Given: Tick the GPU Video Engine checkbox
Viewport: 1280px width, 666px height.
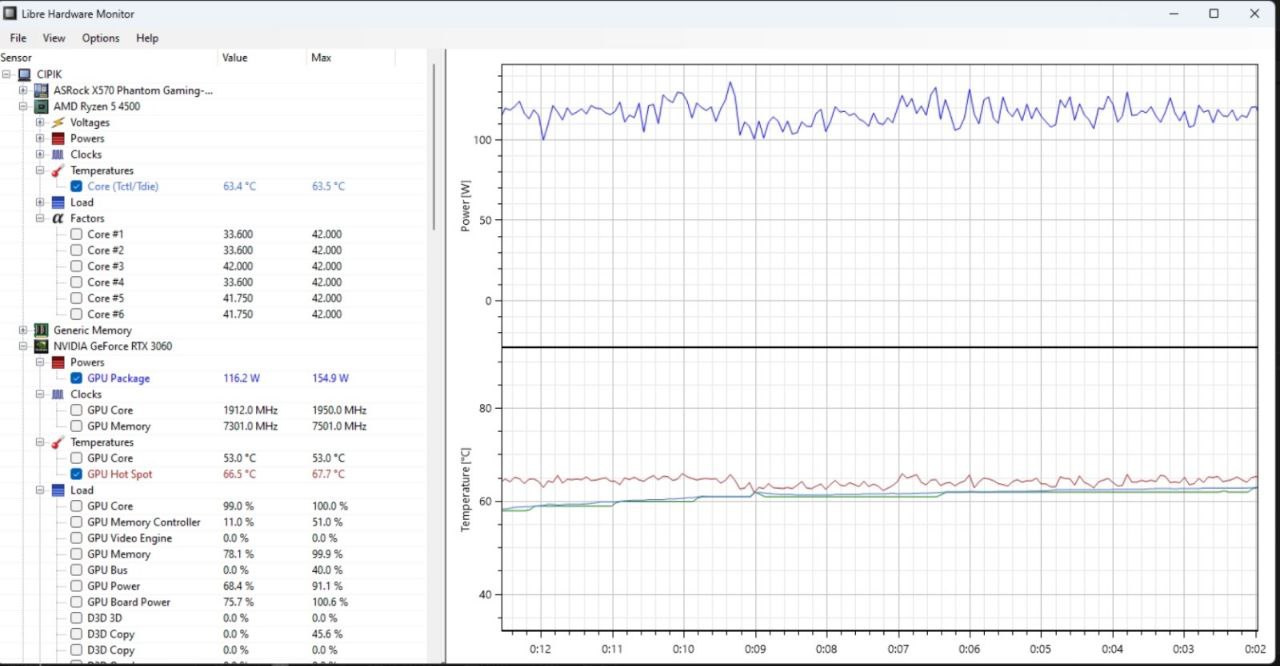Looking at the screenshot, I should (76, 538).
